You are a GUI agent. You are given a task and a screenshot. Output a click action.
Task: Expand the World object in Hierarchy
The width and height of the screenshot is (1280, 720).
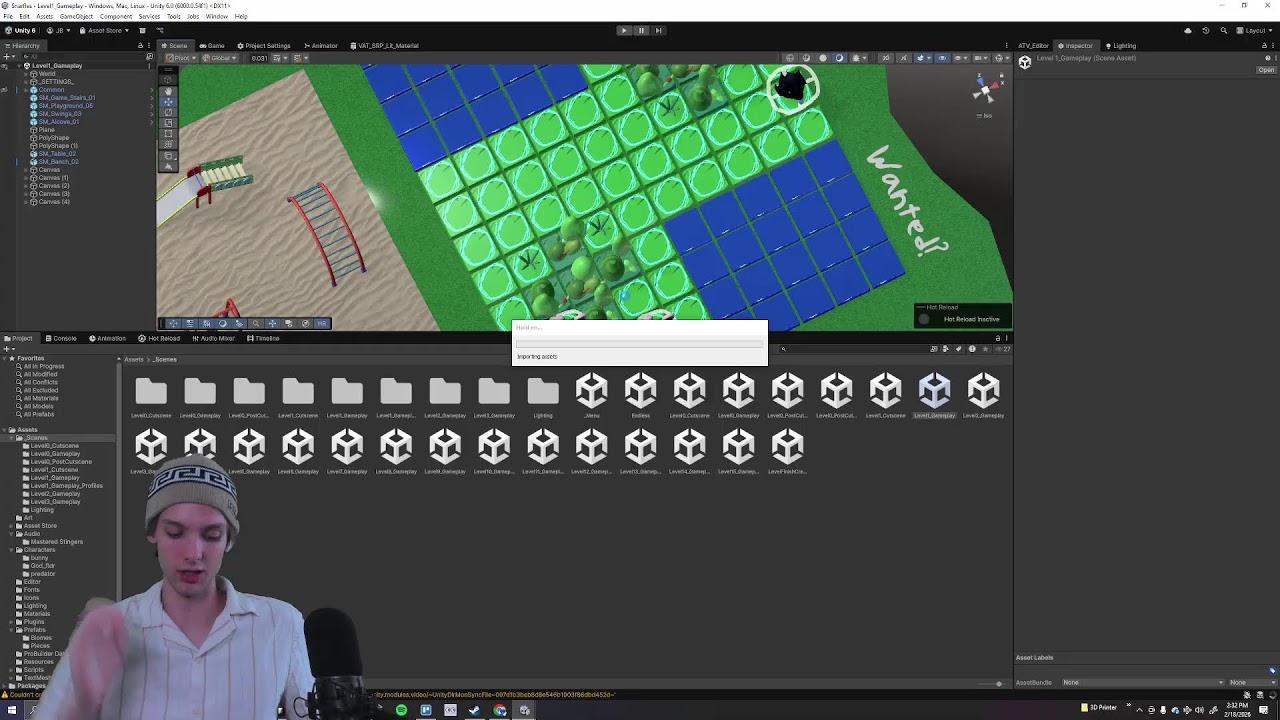click(x=28, y=74)
